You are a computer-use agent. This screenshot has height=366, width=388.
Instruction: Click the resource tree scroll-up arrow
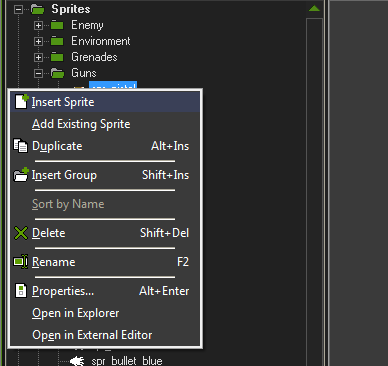tap(314, 9)
